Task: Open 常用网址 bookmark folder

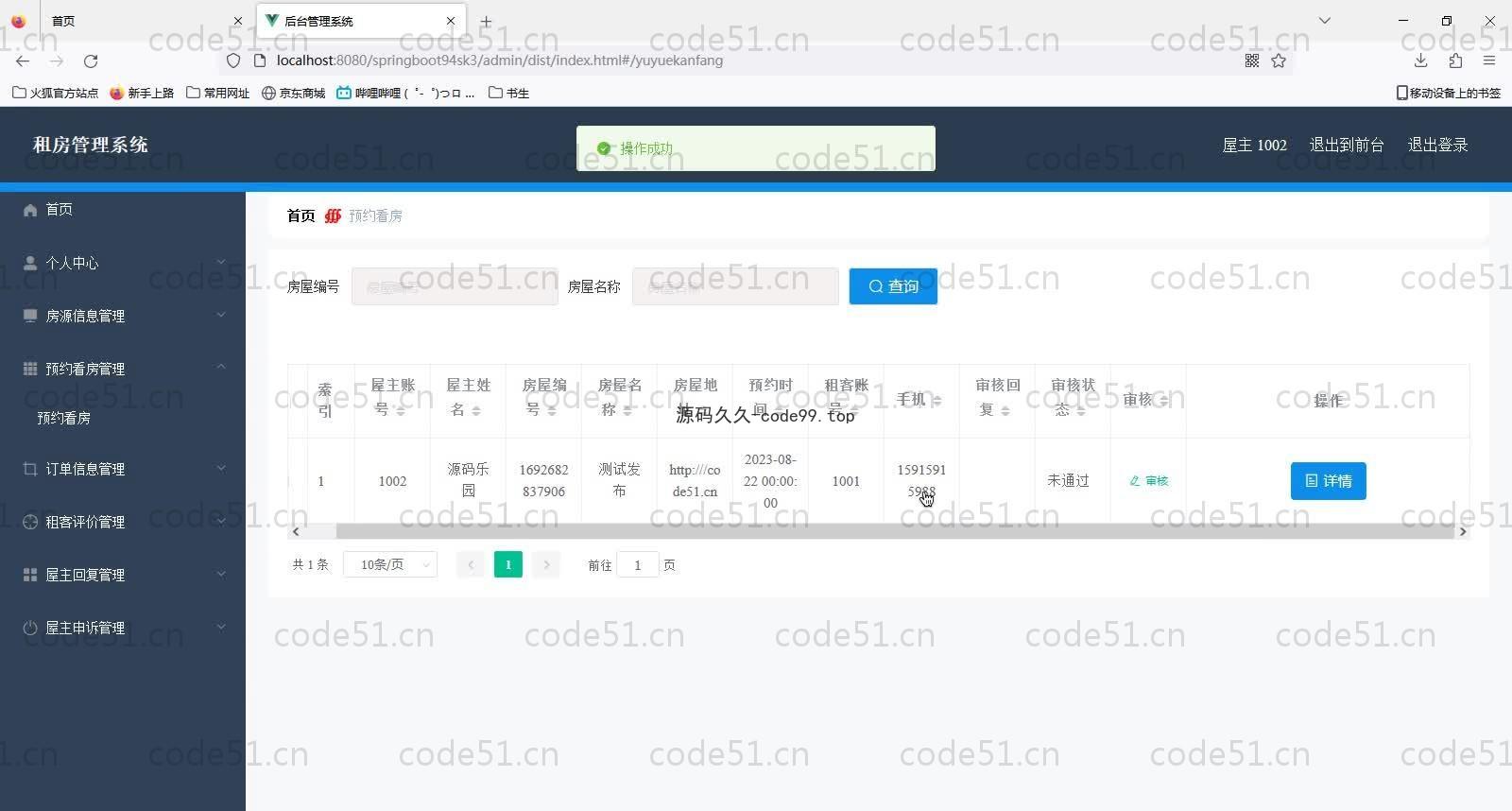Action: point(218,93)
